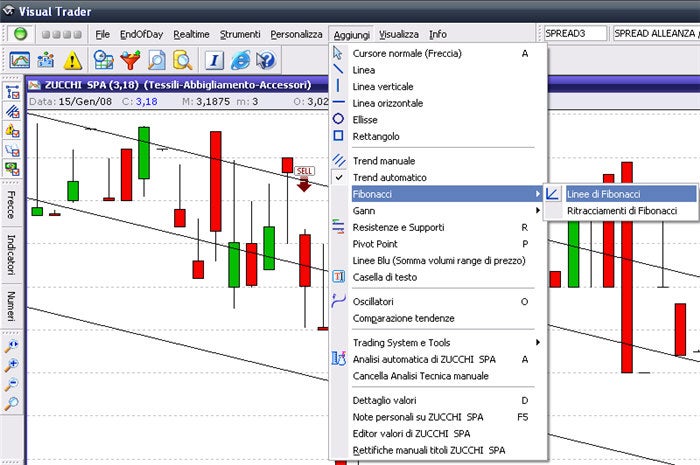Click the people and chart toolbar icon
Image resolution: width=700 pixels, height=465 pixels.
[46, 60]
